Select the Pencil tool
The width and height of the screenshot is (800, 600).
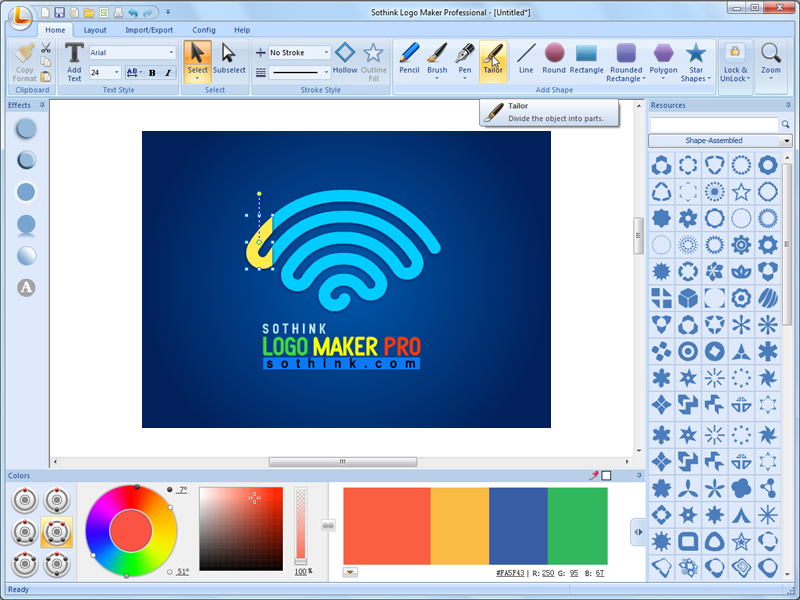[x=409, y=60]
